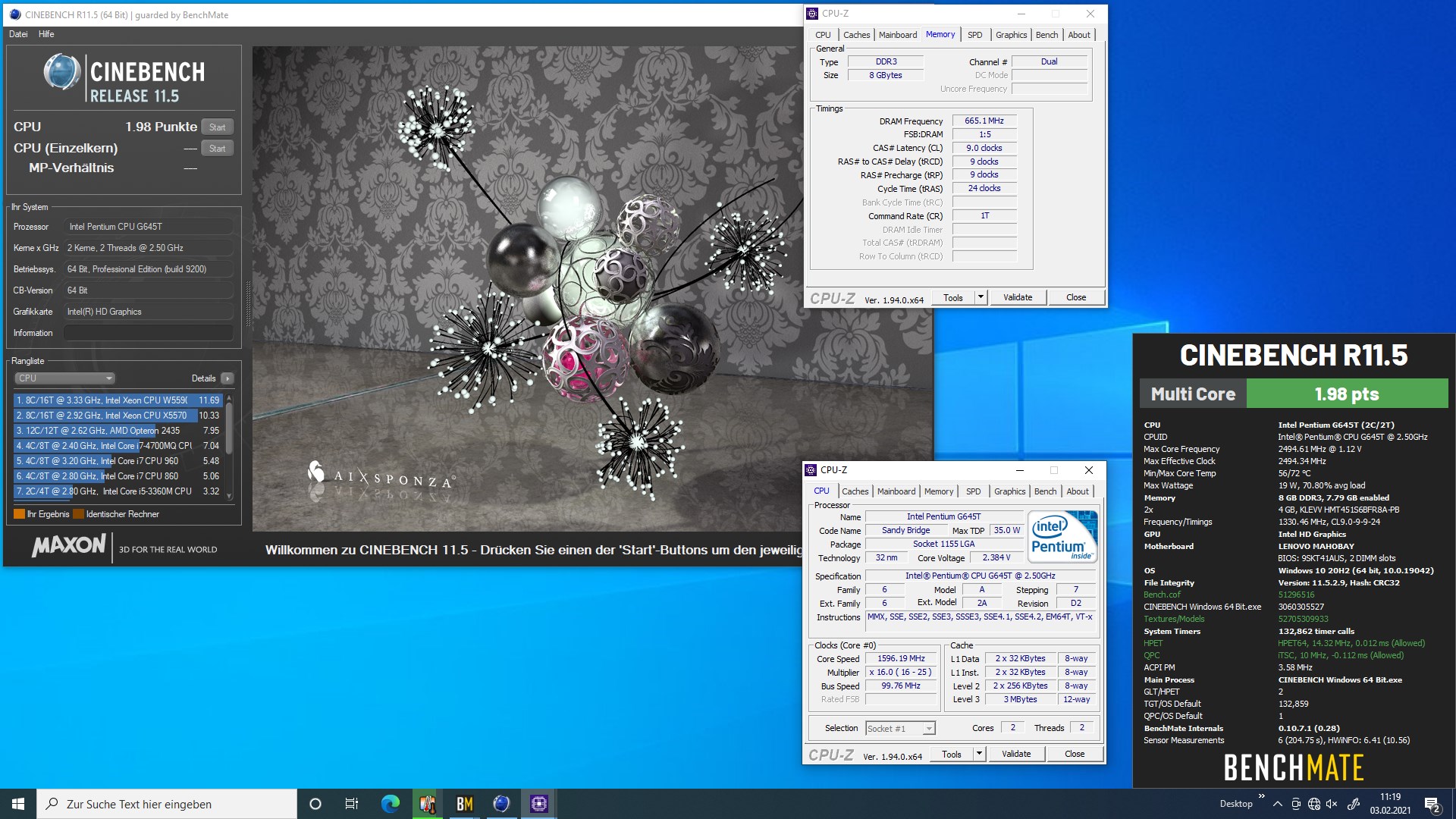This screenshot has height=819, width=1456.
Task: Click the taskbar search box
Action: 167,804
